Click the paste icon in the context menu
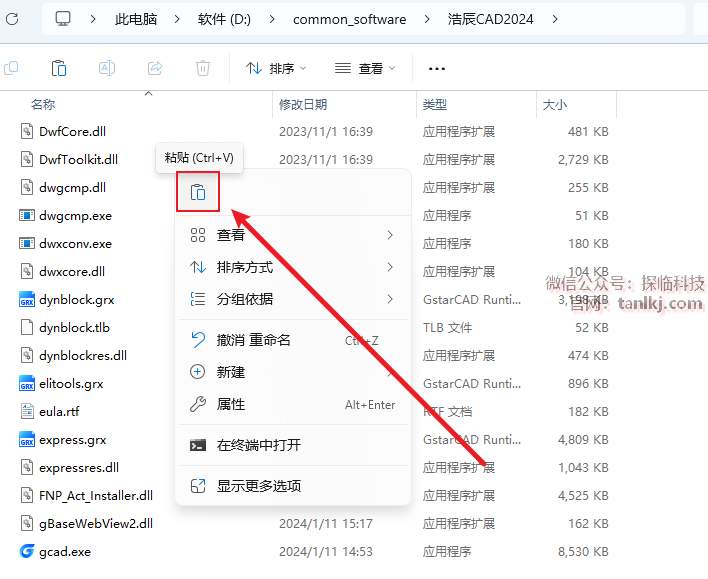The height and width of the screenshot is (579, 708). point(198,192)
